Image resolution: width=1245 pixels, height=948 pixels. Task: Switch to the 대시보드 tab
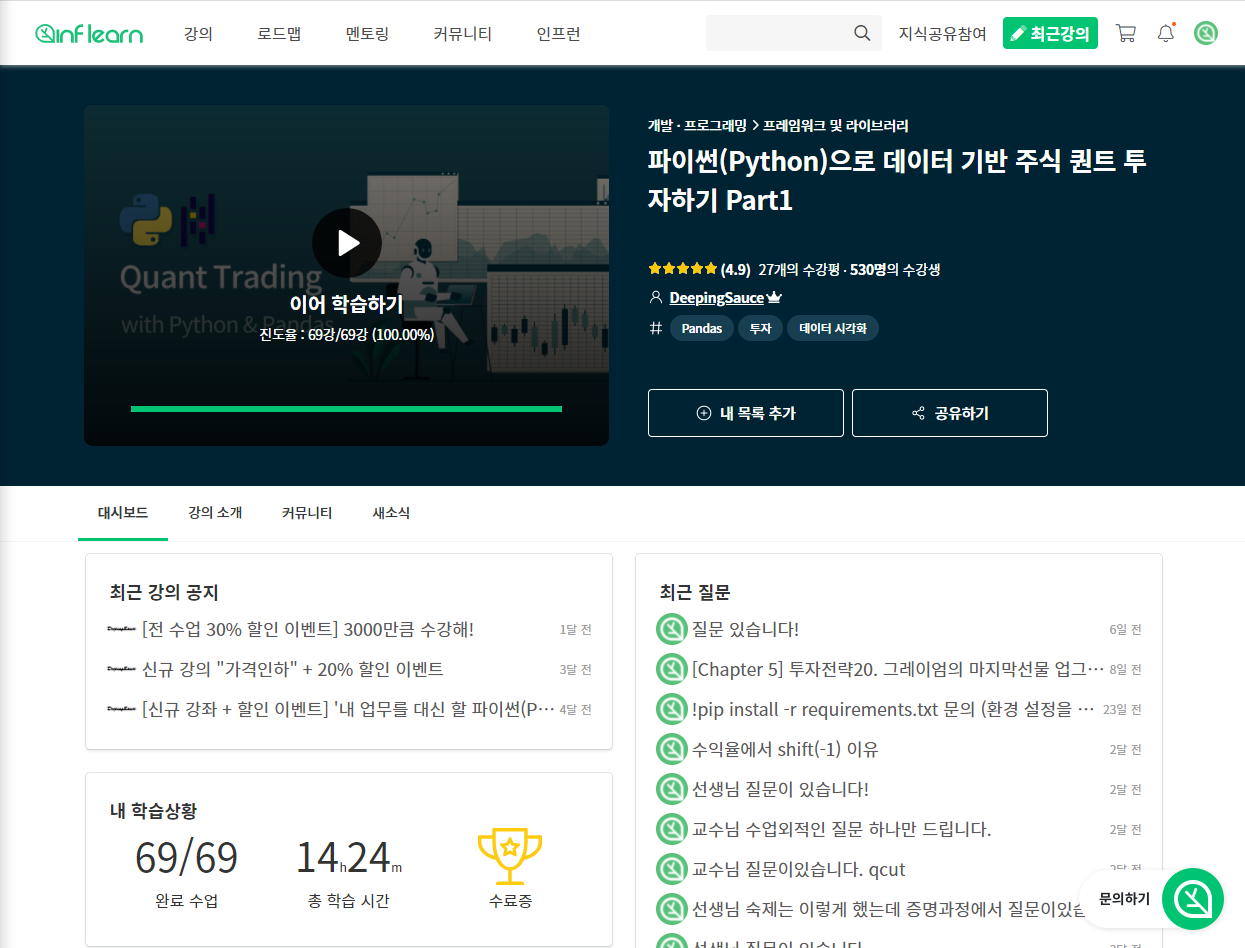tap(123, 513)
